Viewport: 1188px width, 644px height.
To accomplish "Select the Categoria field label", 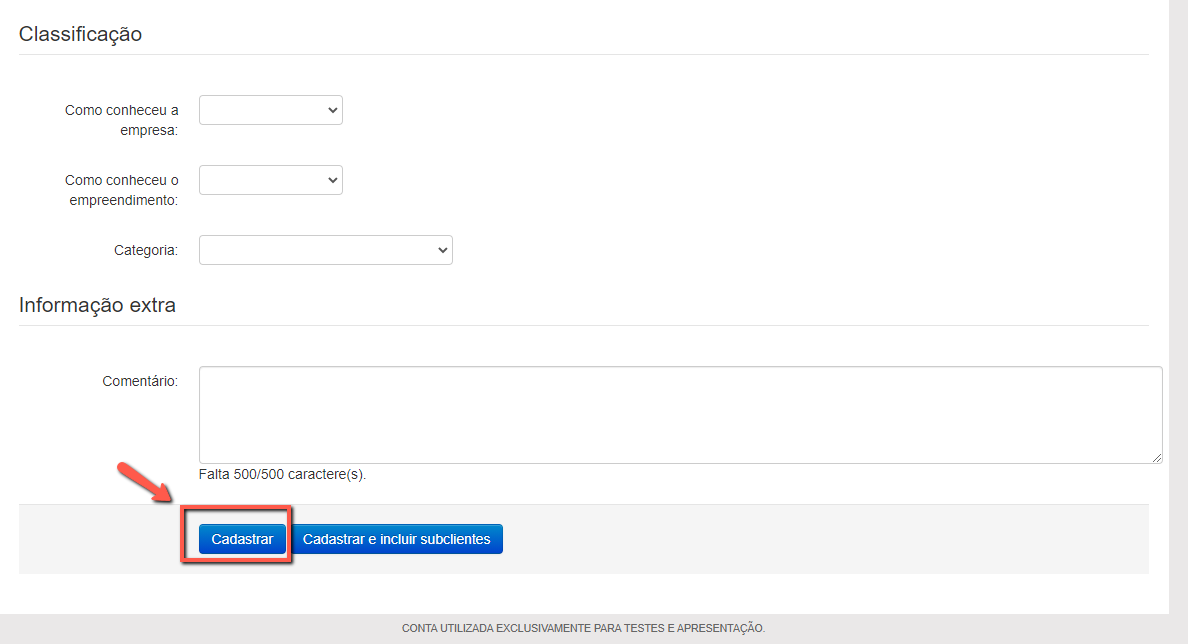I will point(145,250).
